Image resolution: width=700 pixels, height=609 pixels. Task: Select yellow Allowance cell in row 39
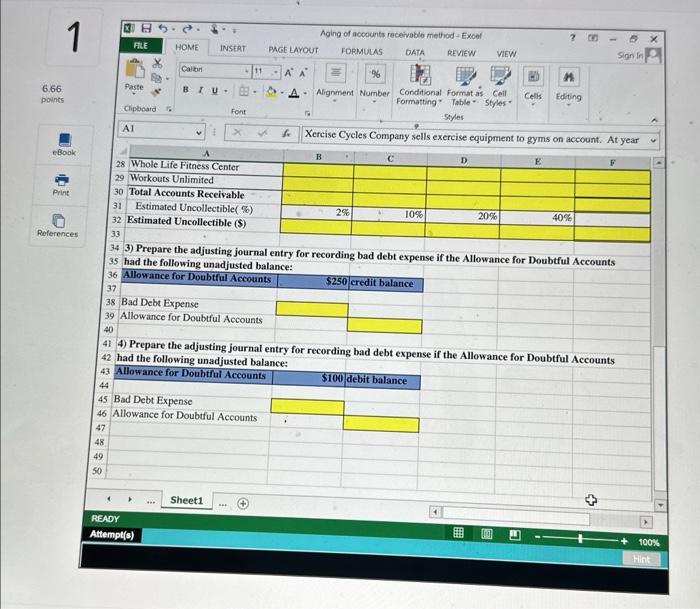coord(384,325)
